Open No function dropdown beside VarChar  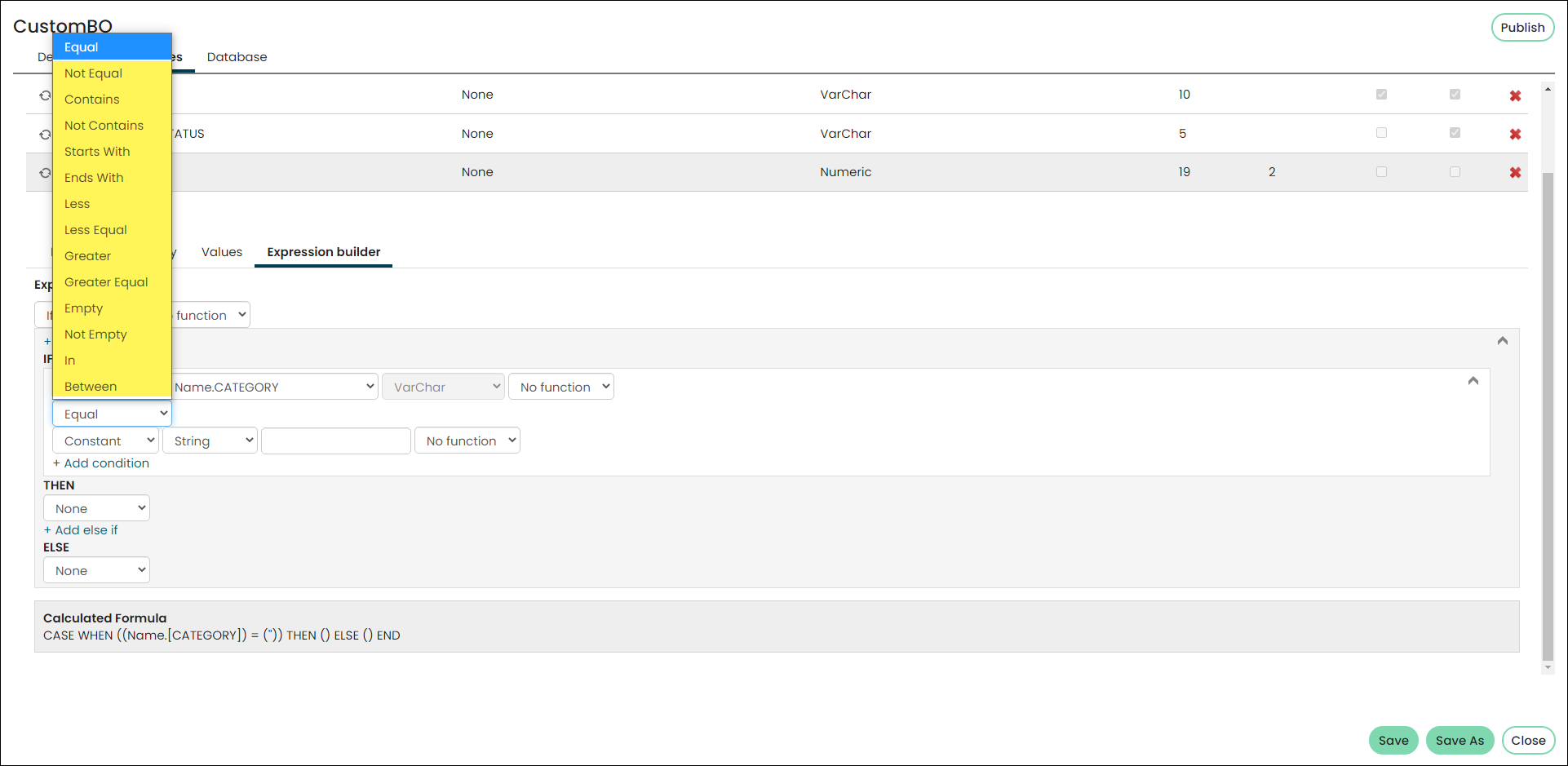561,387
